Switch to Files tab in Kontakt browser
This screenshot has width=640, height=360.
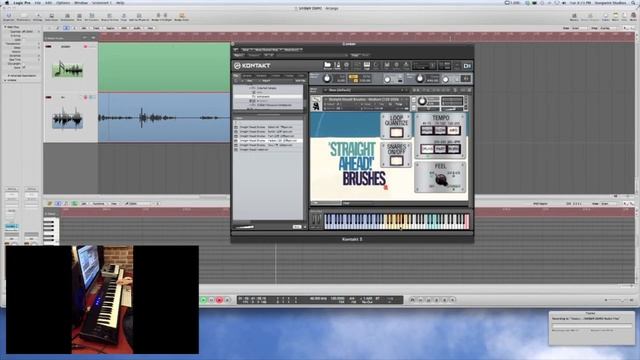click(x=237, y=76)
